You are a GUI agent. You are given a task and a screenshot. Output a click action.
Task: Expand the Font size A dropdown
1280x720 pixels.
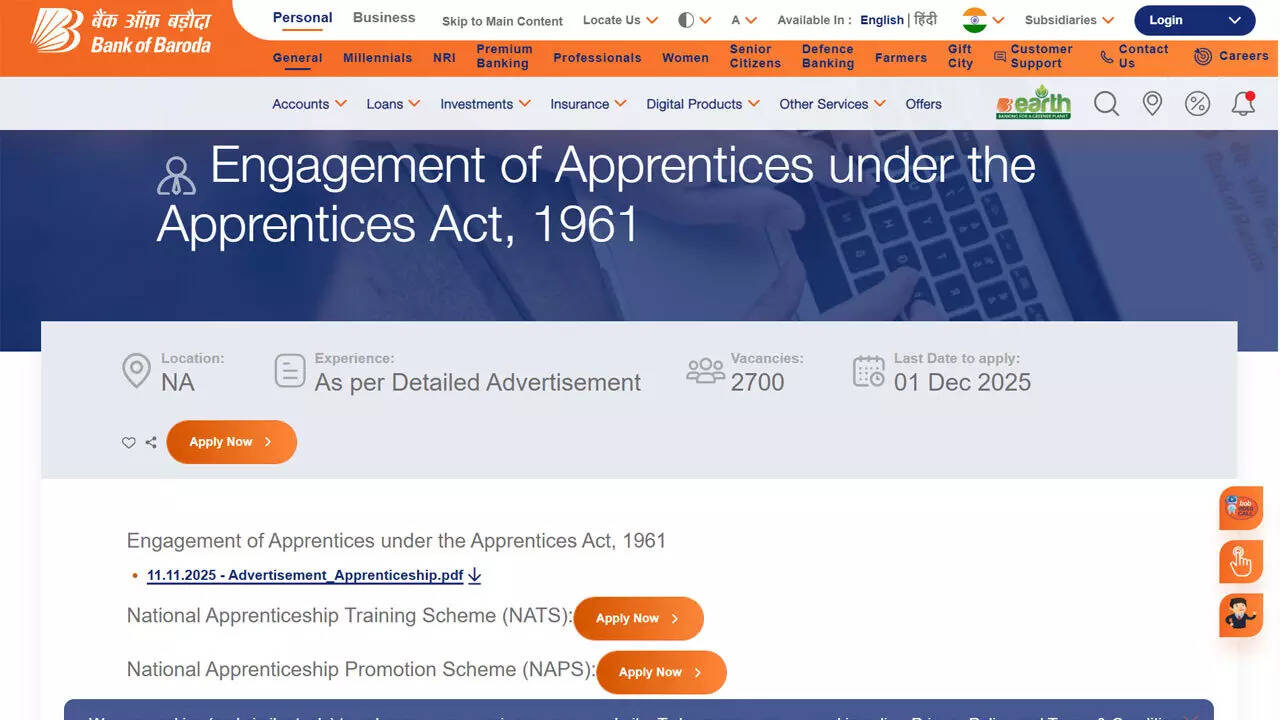[743, 20]
